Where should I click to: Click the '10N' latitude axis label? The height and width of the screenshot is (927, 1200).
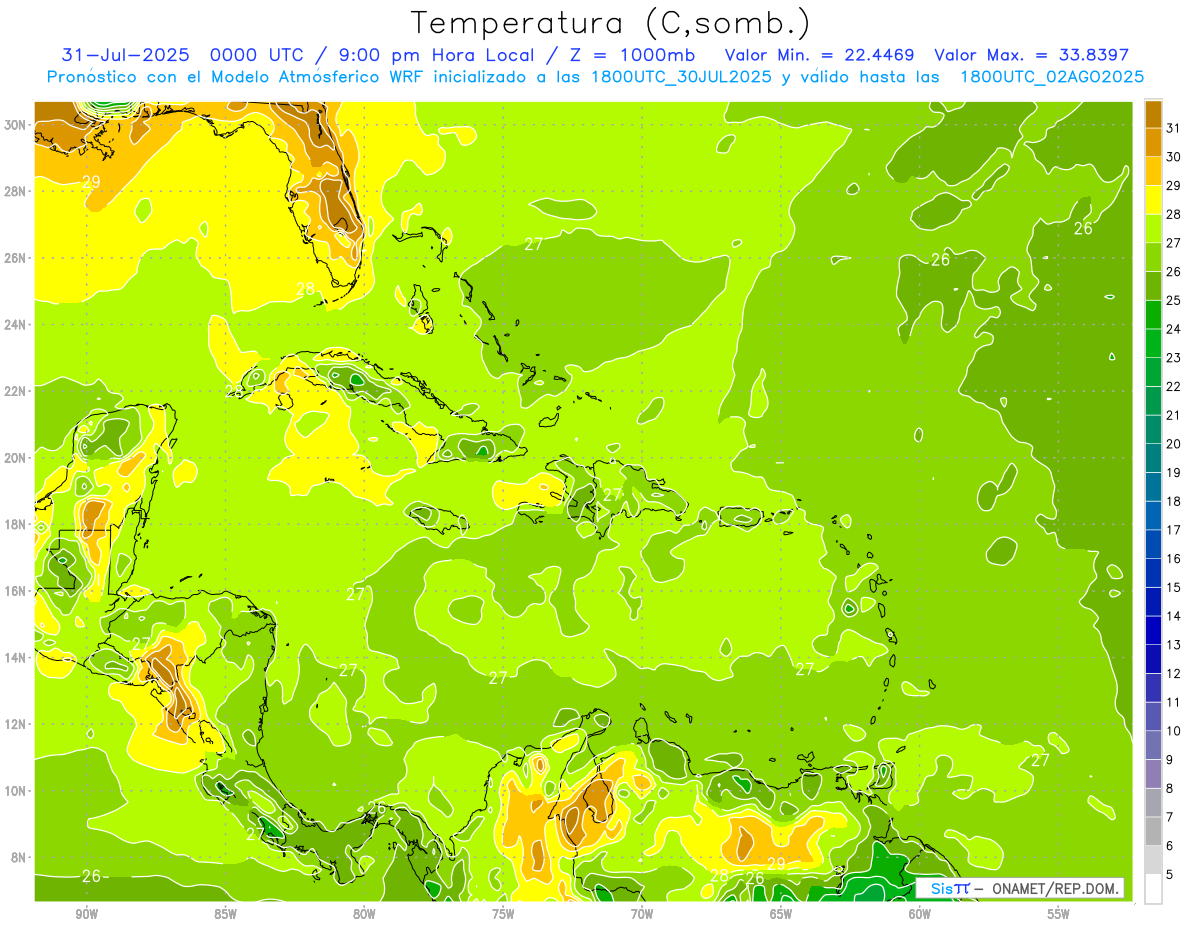[17, 790]
